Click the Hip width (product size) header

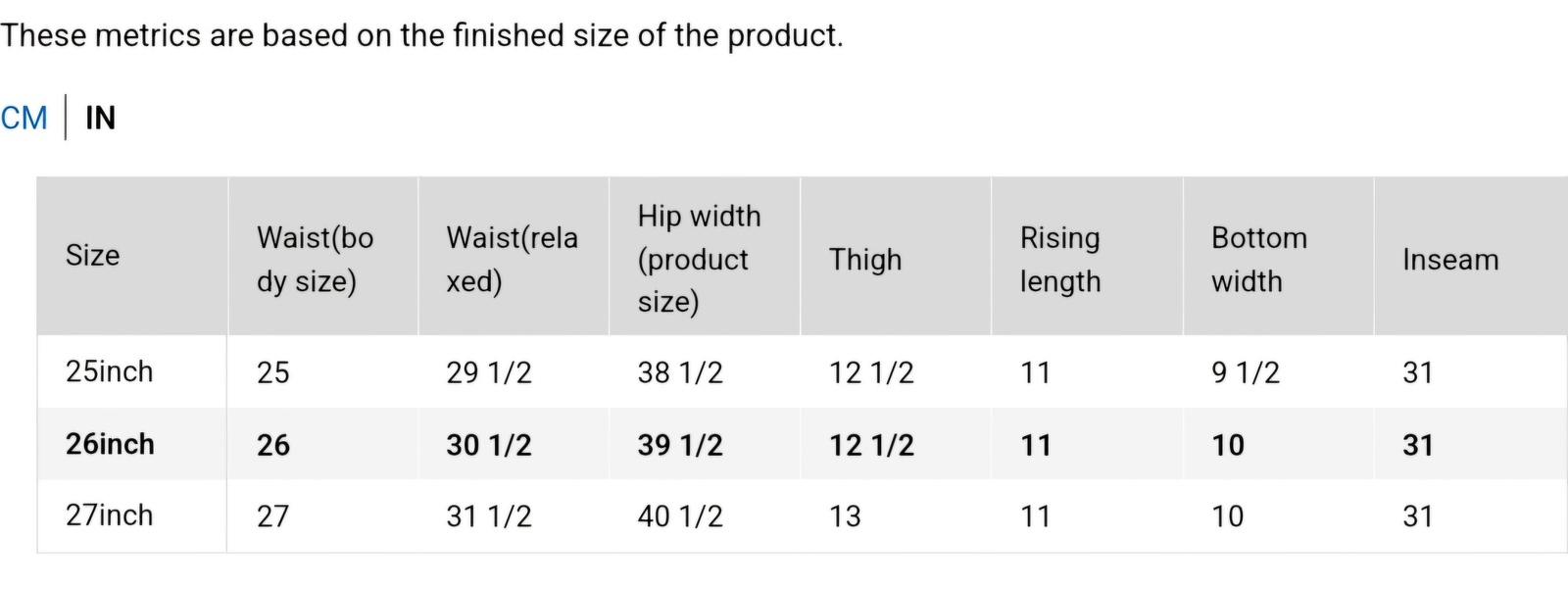click(x=700, y=259)
